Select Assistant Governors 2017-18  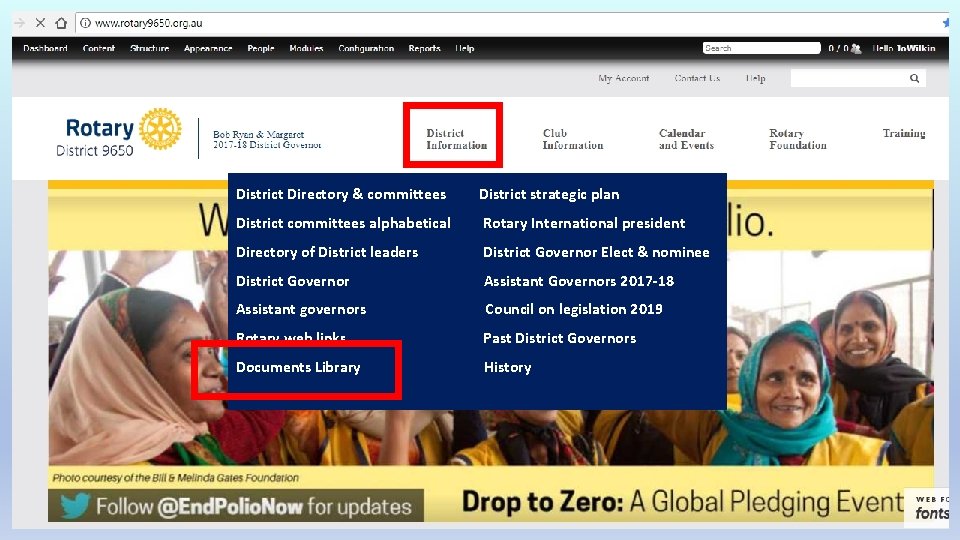(x=579, y=281)
